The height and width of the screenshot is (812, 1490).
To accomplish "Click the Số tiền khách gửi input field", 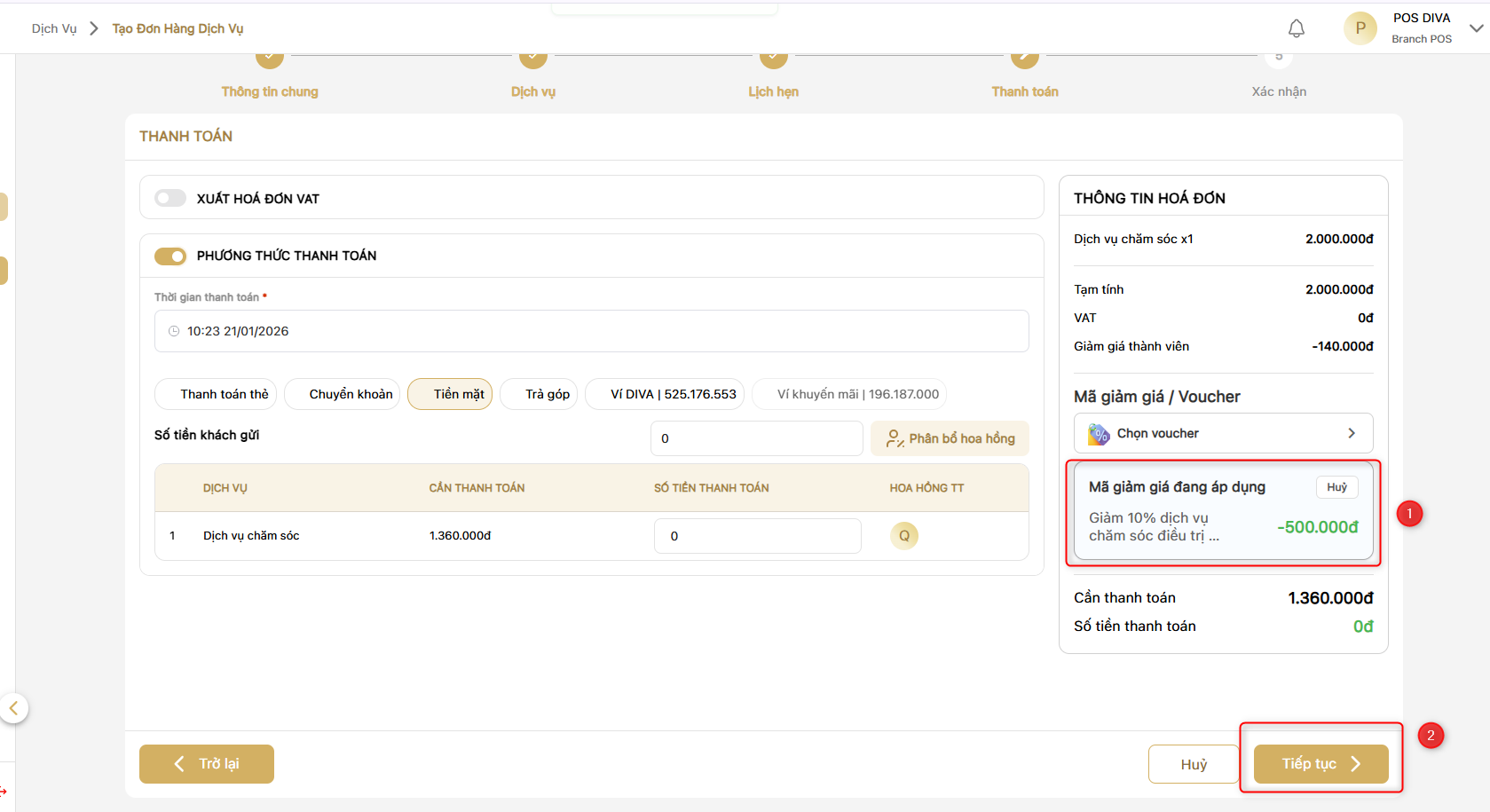I will pyautogui.click(x=755, y=438).
